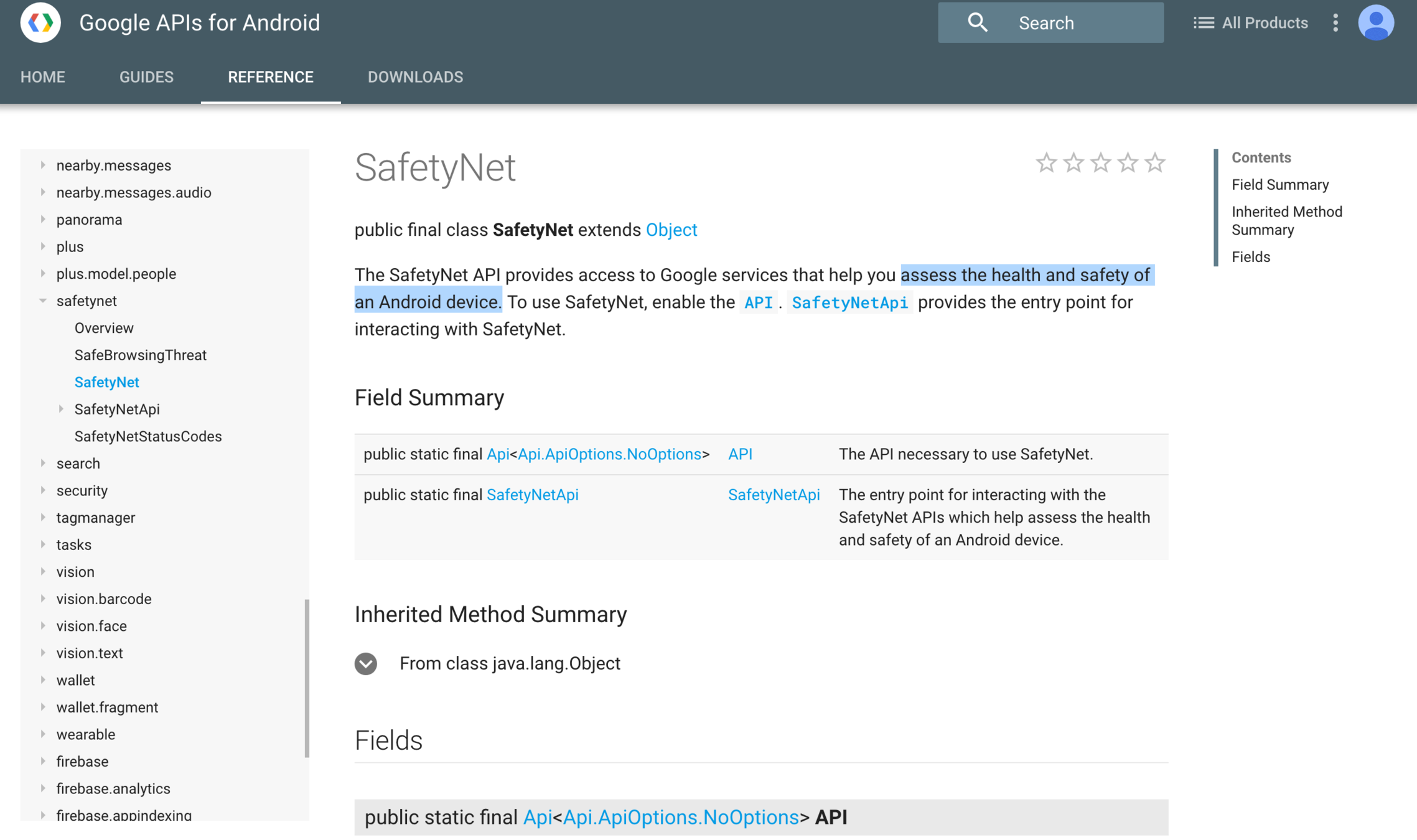This screenshot has width=1417, height=840.
Task: Switch to the GUIDES tab
Action: point(146,77)
